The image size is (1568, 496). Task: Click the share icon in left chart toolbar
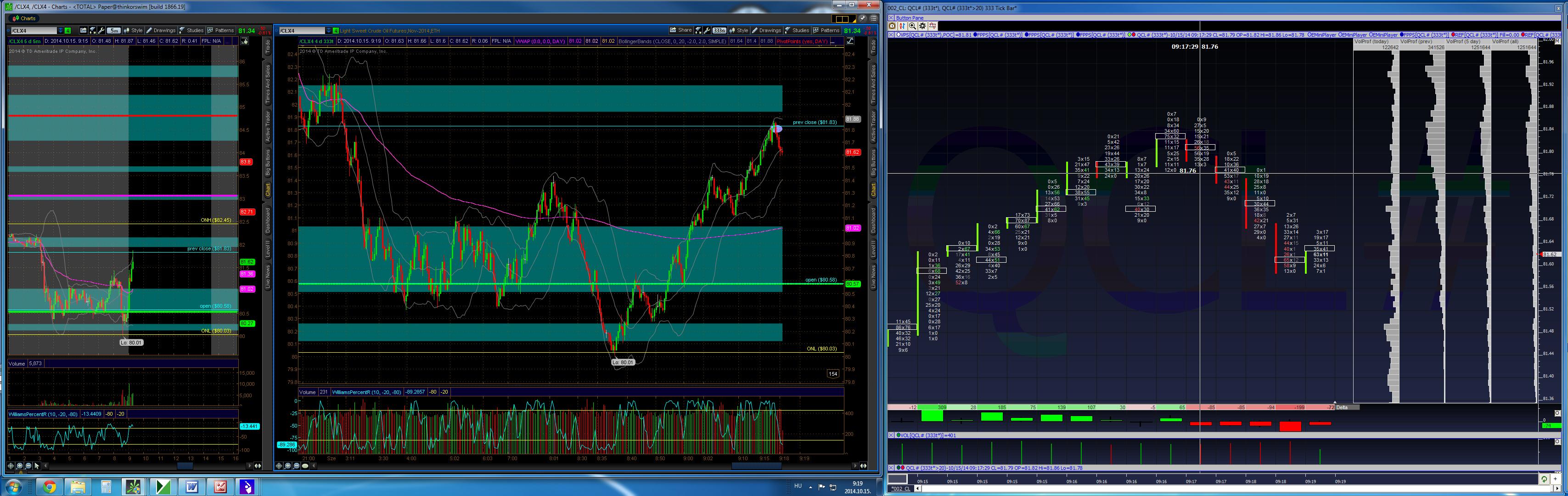point(84,30)
